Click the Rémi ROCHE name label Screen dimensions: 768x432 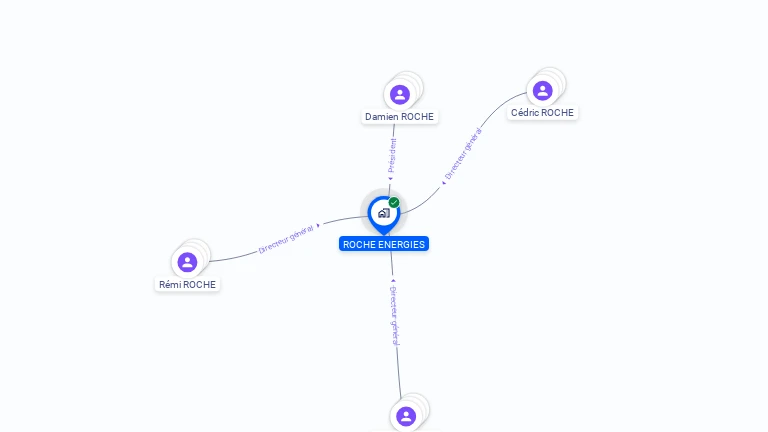tap(187, 285)
